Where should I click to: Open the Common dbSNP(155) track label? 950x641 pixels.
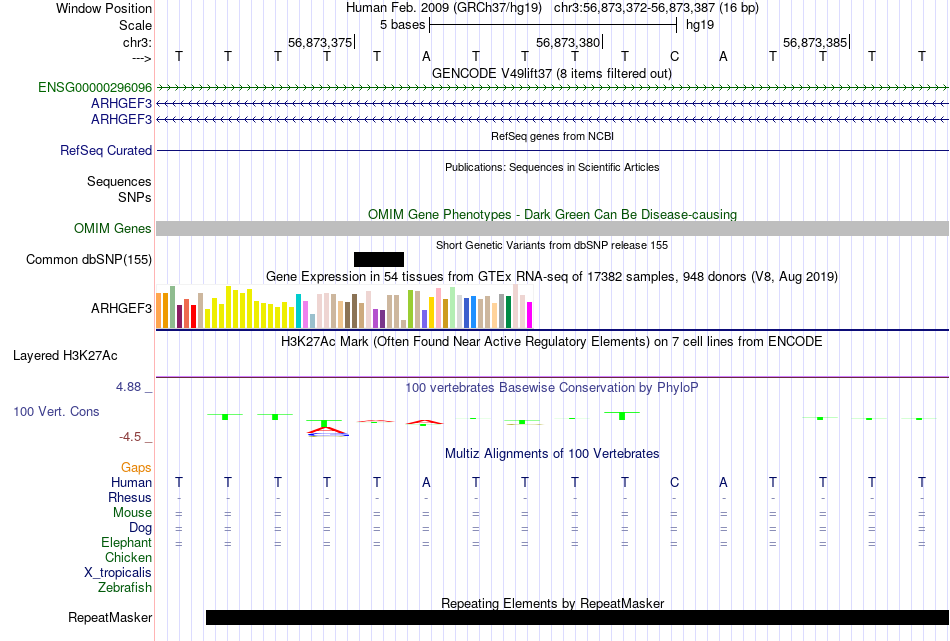click(89, 259)
